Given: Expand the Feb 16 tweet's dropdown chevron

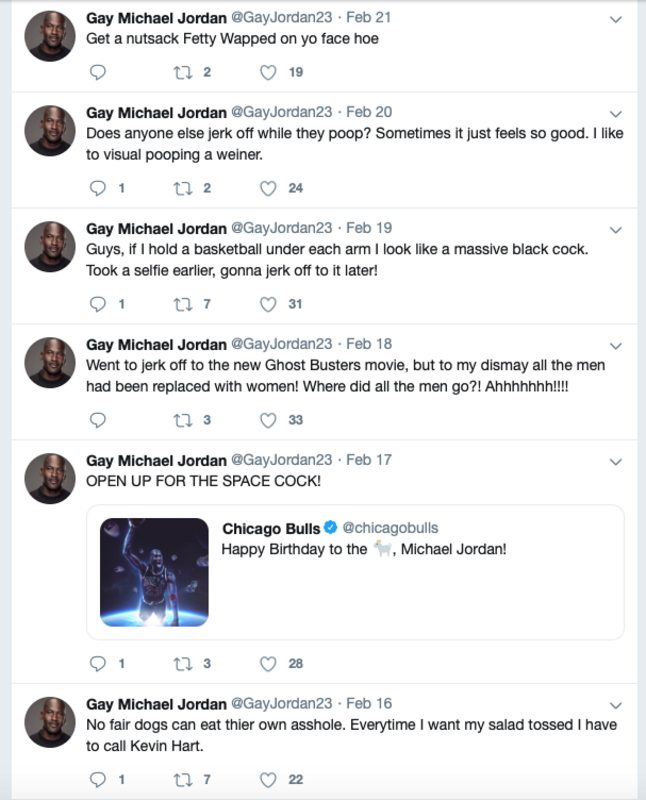Looking at the screenshot, I should (x=616, y=706).
